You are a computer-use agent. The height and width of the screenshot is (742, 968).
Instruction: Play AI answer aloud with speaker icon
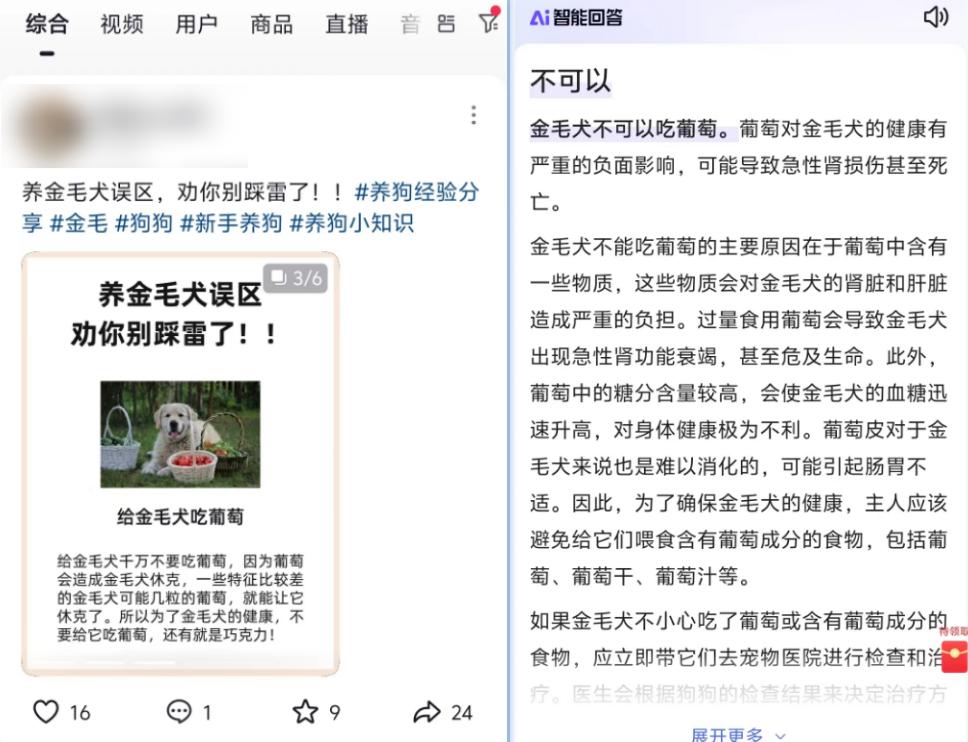(x=936, y=17)
